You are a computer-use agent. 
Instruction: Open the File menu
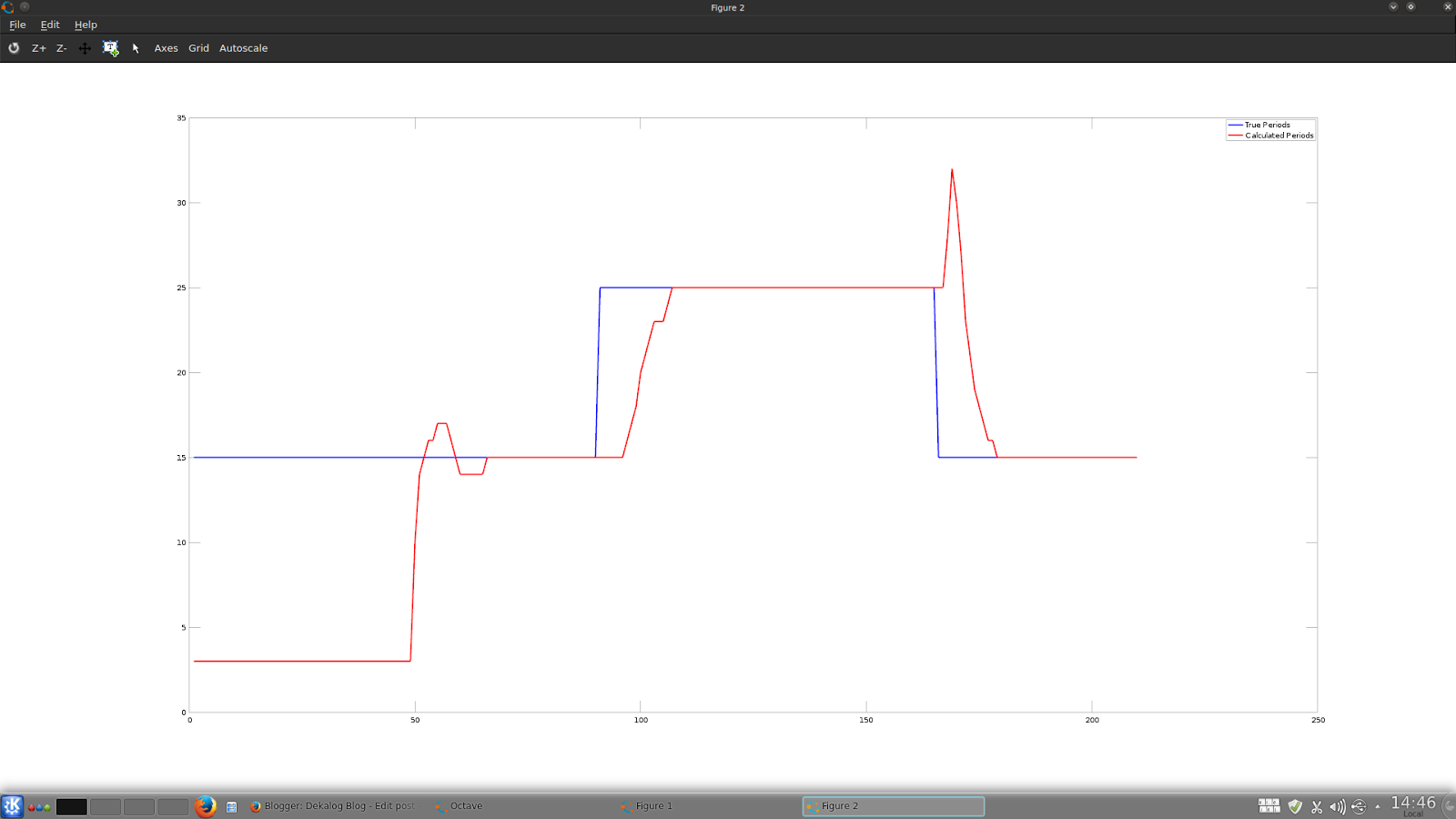coord(16,25)
